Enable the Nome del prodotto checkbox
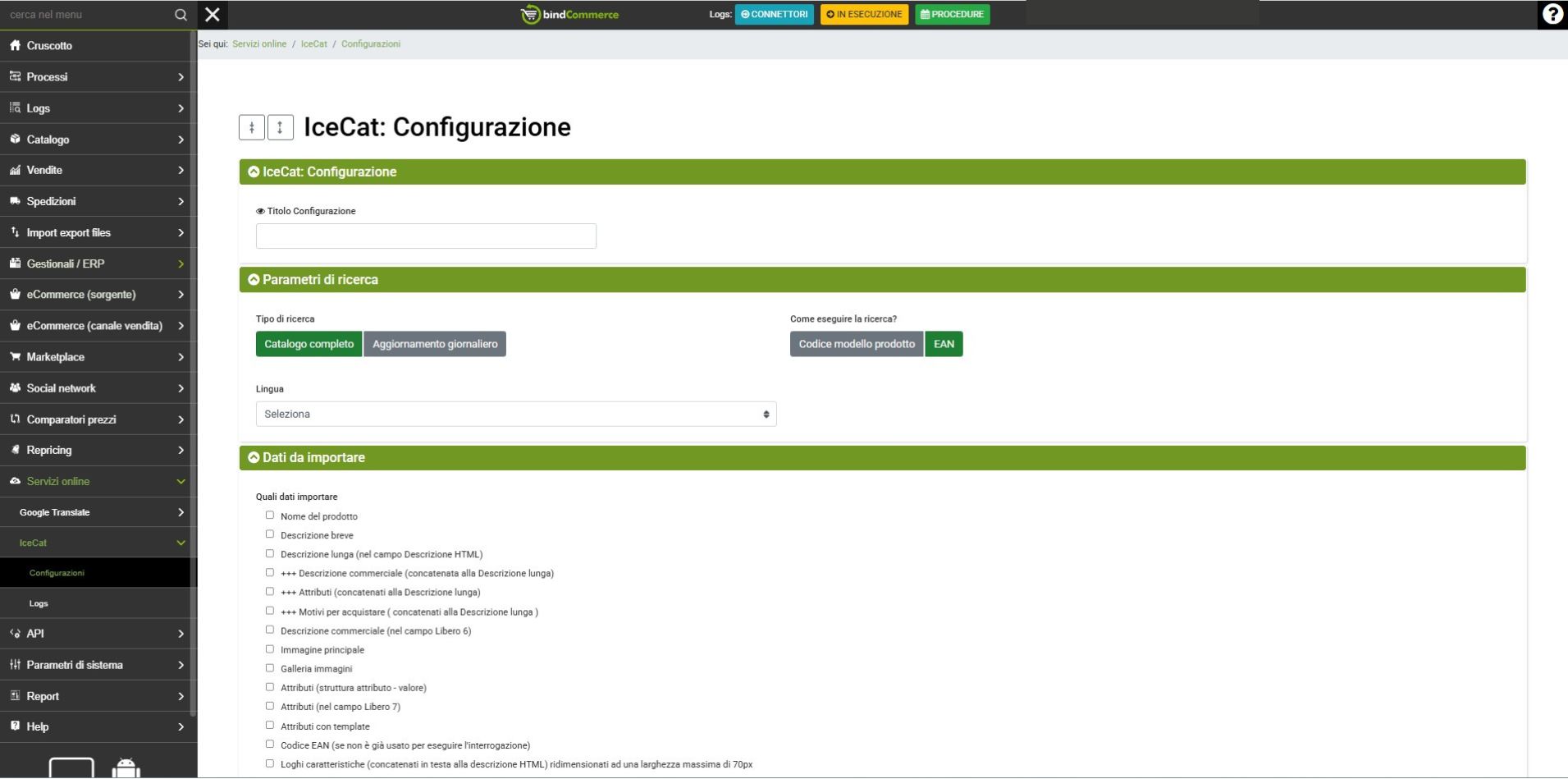1568x779 pixels. [269, 516]
